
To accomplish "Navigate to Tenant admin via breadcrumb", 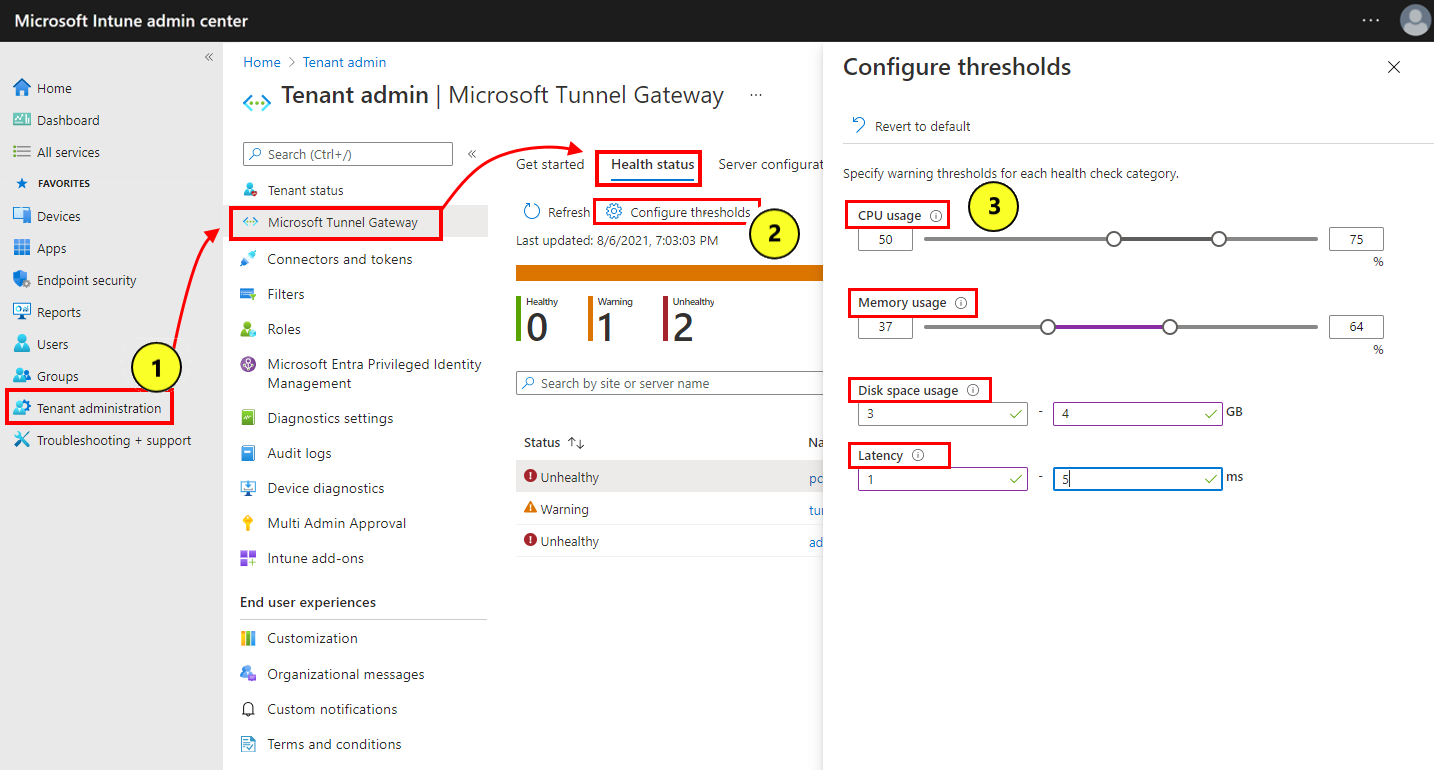I will [344, 62].
